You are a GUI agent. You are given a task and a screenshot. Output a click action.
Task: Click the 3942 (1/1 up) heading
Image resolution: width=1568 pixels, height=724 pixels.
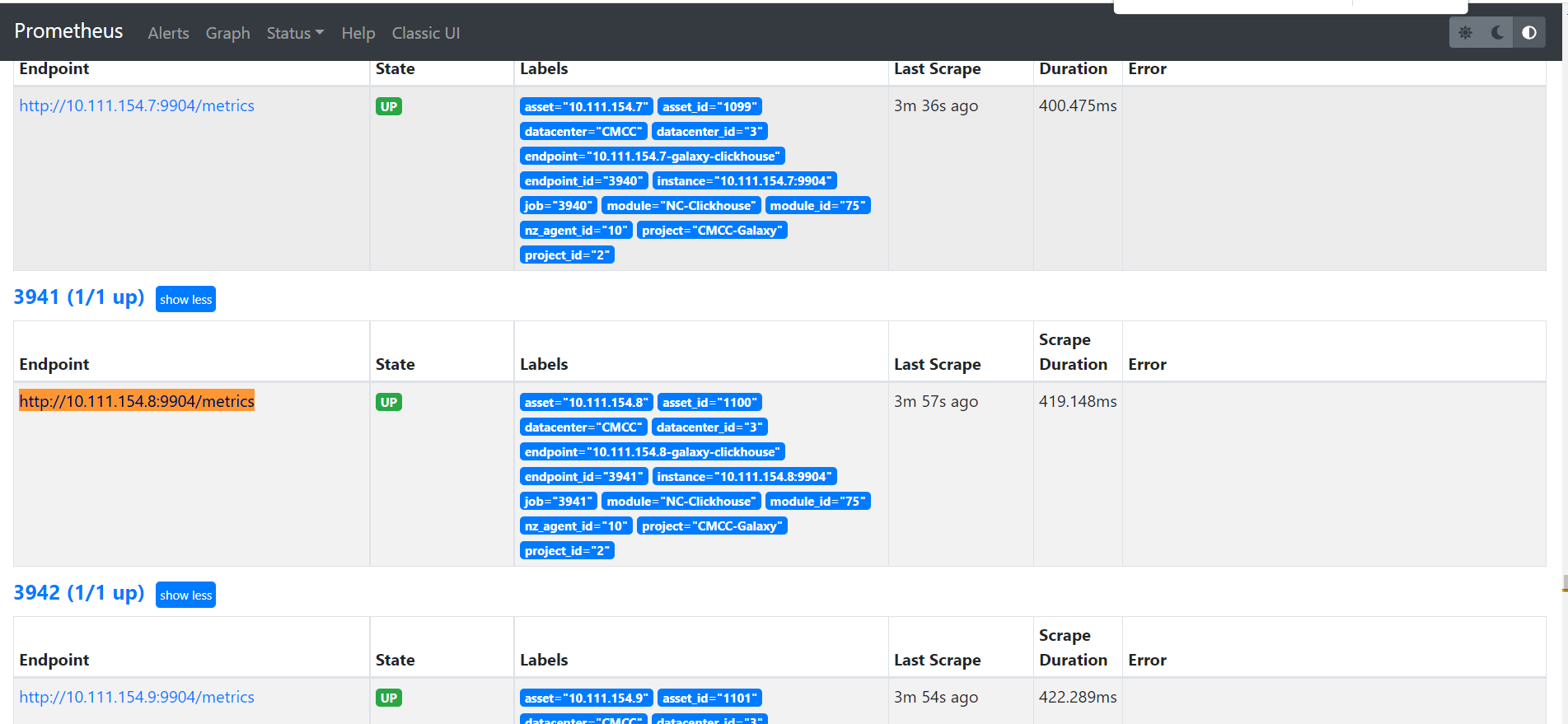point(79,592)
